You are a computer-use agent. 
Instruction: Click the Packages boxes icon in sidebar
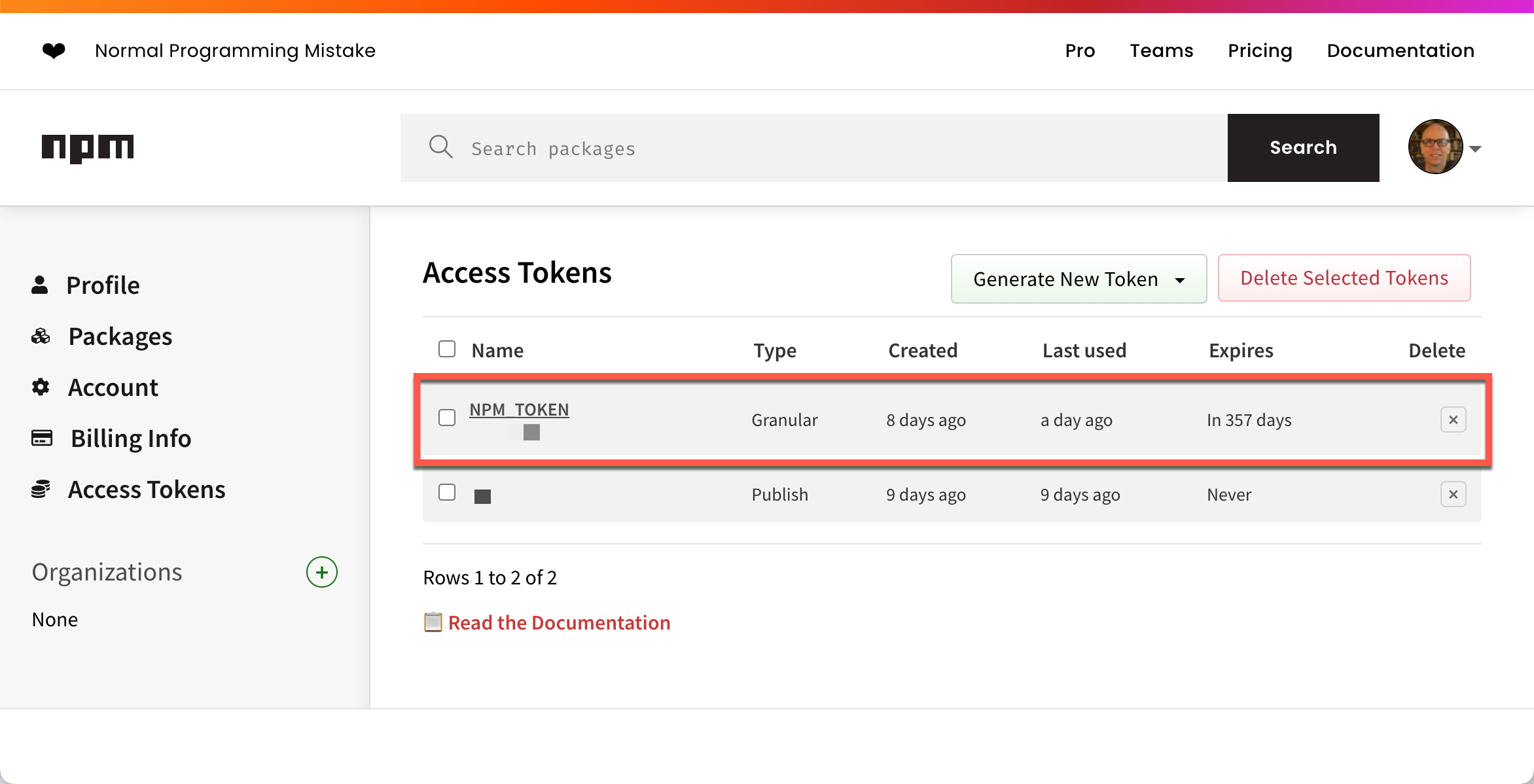click(41, 336)
